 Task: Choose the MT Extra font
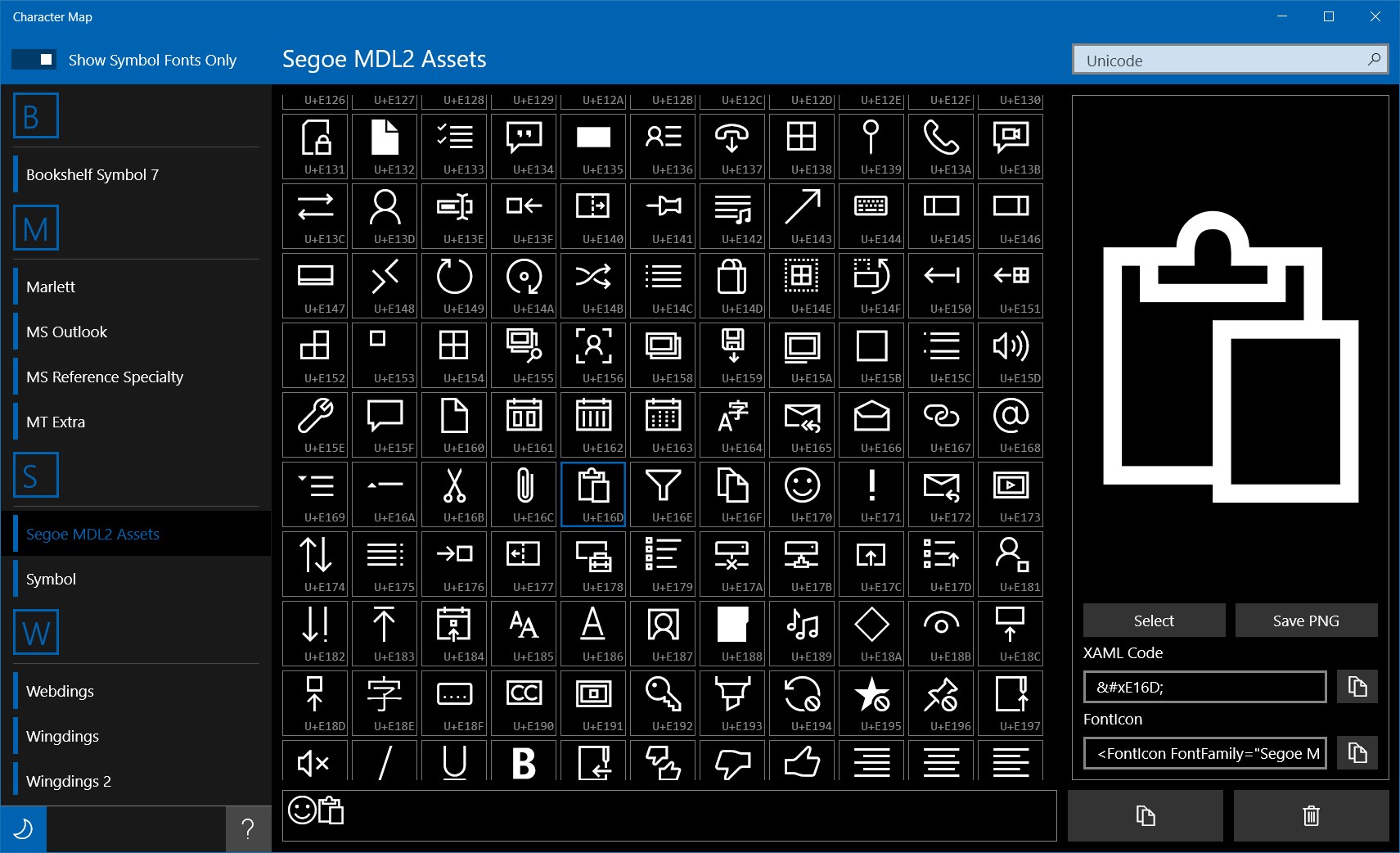137,422
